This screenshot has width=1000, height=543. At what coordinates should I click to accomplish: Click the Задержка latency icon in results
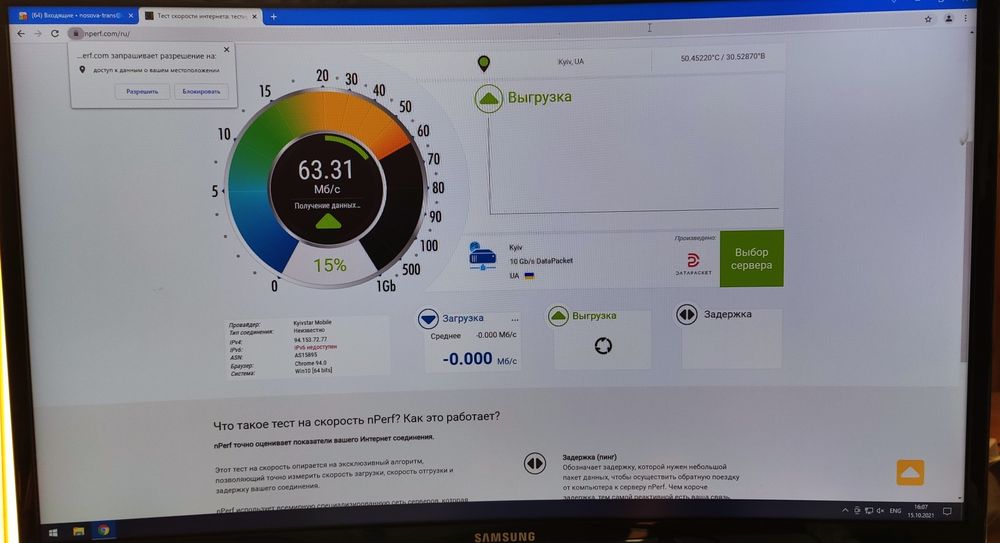(686, 314)
